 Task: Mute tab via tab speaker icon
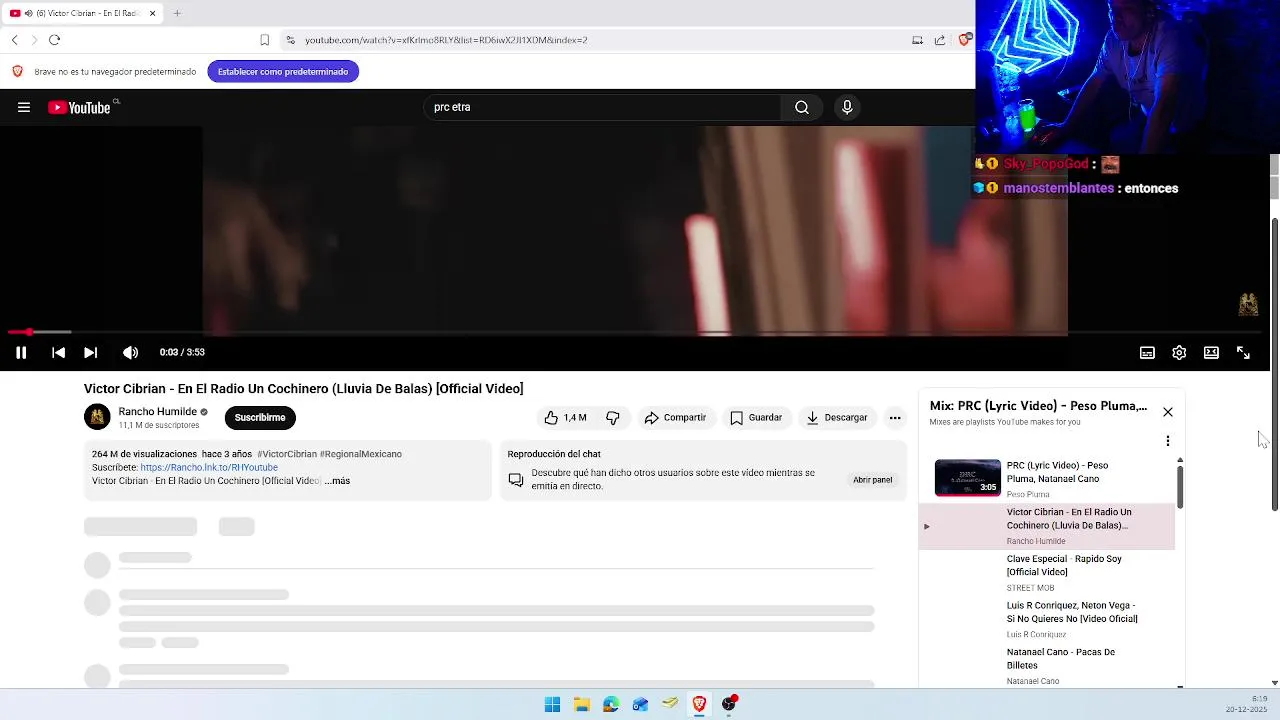click(27, 13)
